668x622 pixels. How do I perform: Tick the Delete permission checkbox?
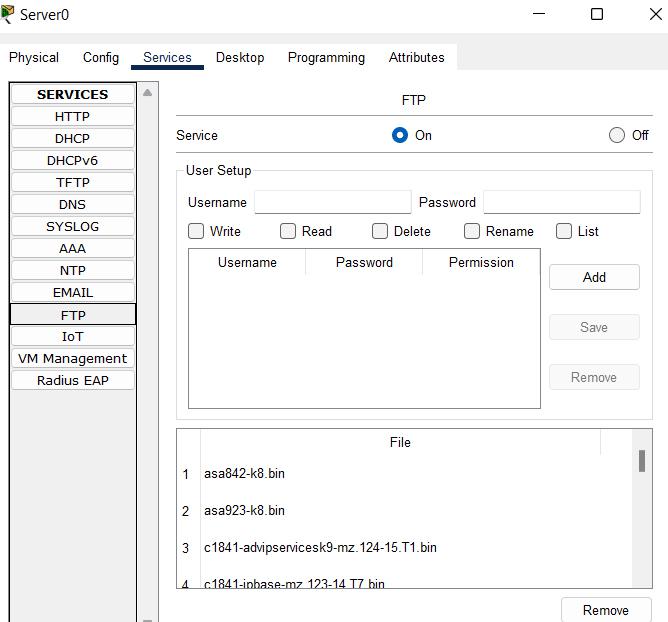pyautogui.click(x=380, y=231)
